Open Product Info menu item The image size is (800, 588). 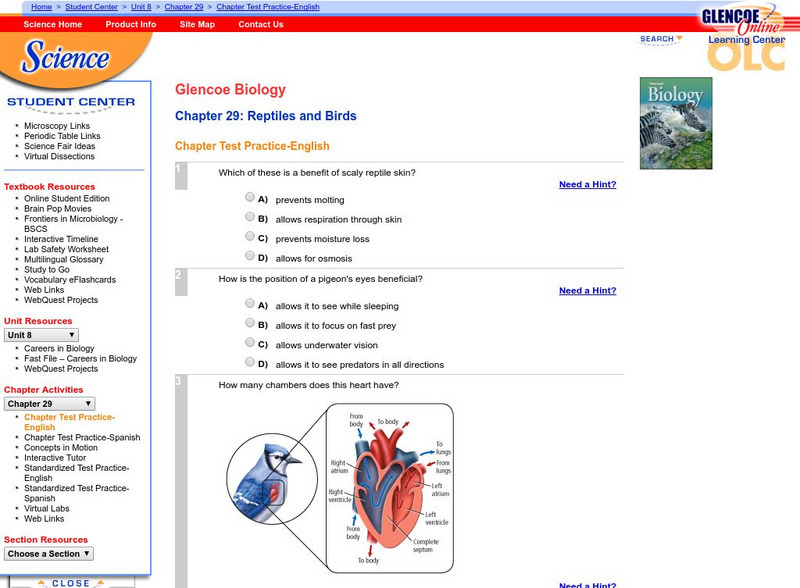pyautogui.click(x=131, y=24)
